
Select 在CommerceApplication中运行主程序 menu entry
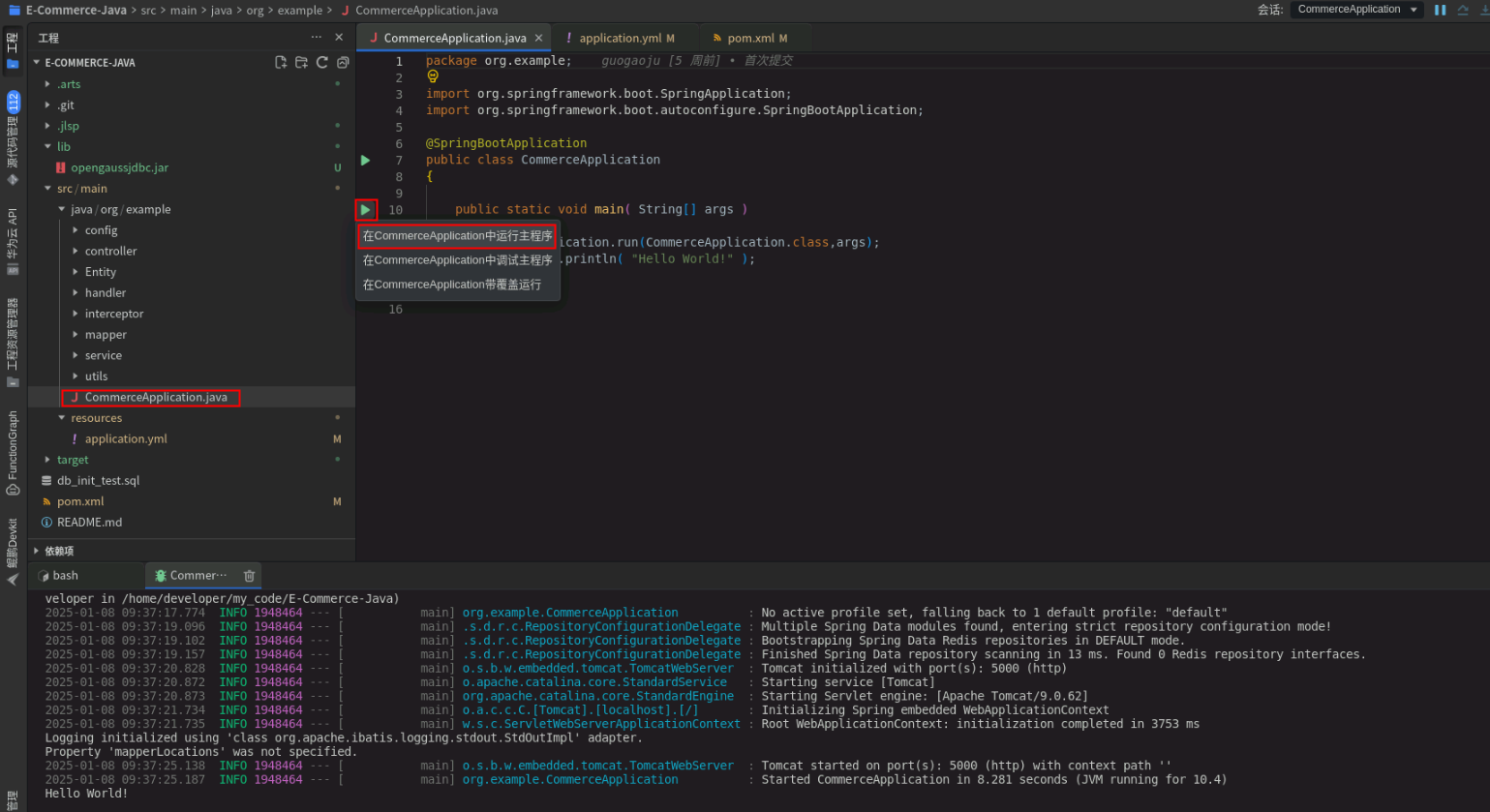458,236
